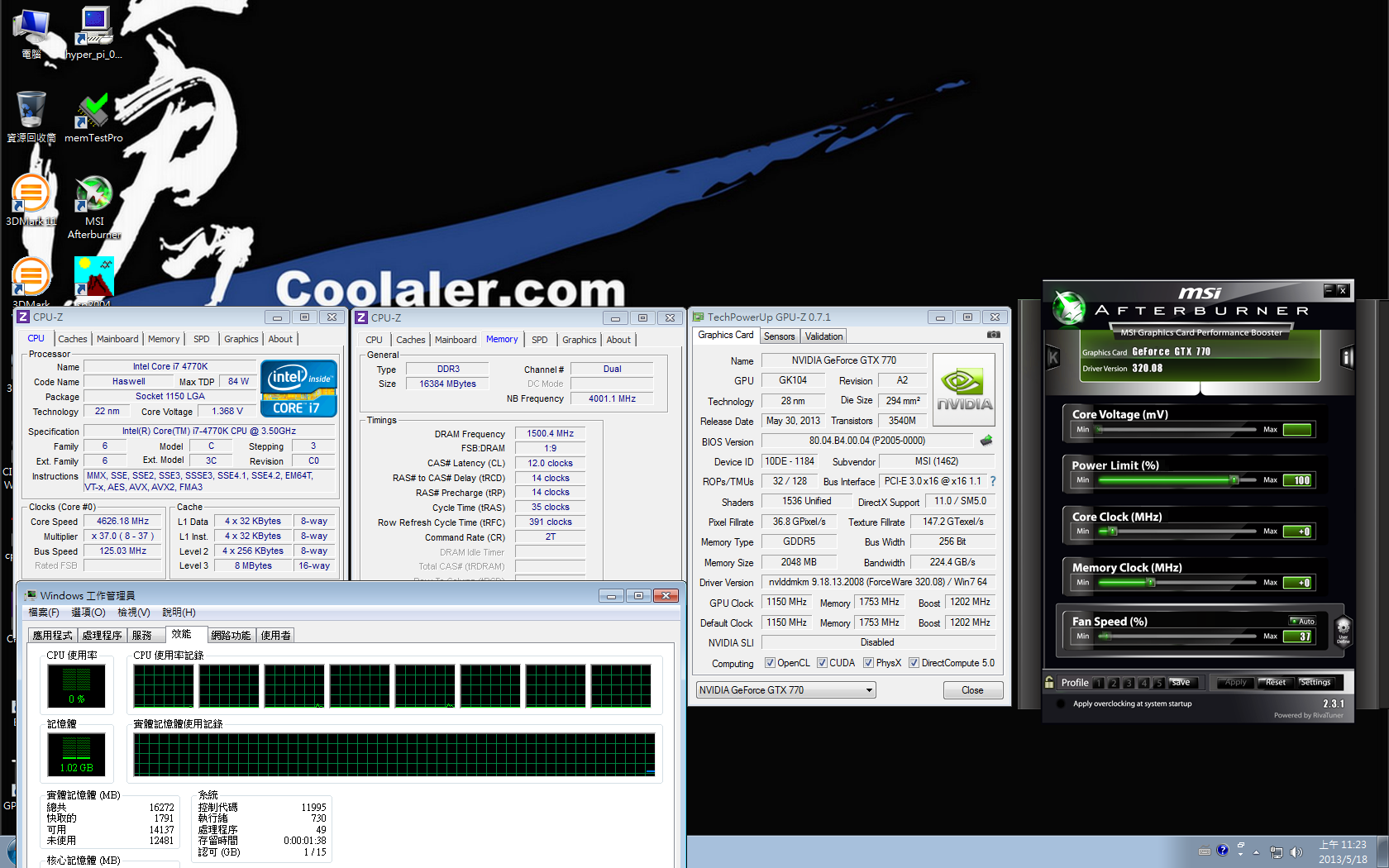The image size is (1389, 868).
Task: Click the BIOS save chip icon in GPU-Z
Action: (x=986, y=441)
